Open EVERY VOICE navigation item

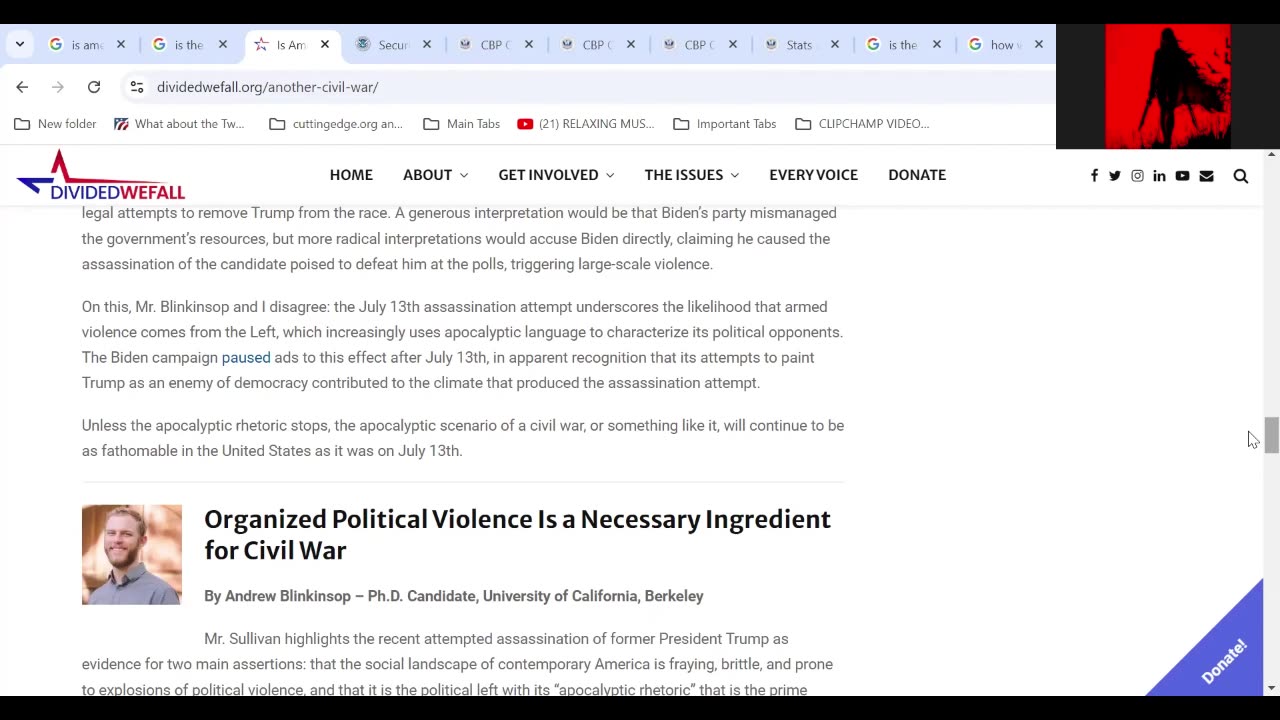[x=813, y=175]
